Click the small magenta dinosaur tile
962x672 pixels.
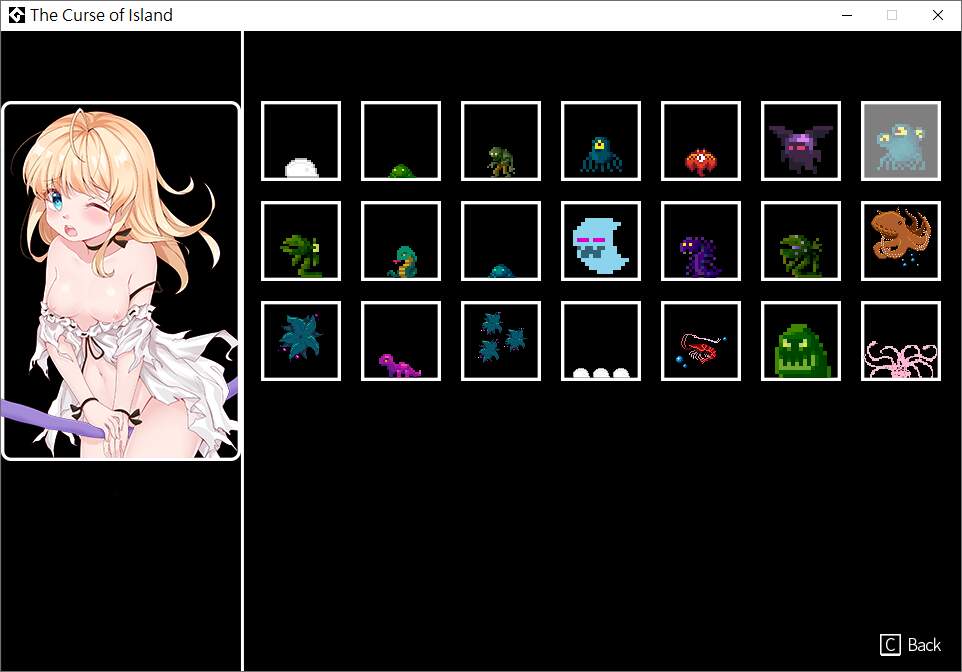(401, 341)
